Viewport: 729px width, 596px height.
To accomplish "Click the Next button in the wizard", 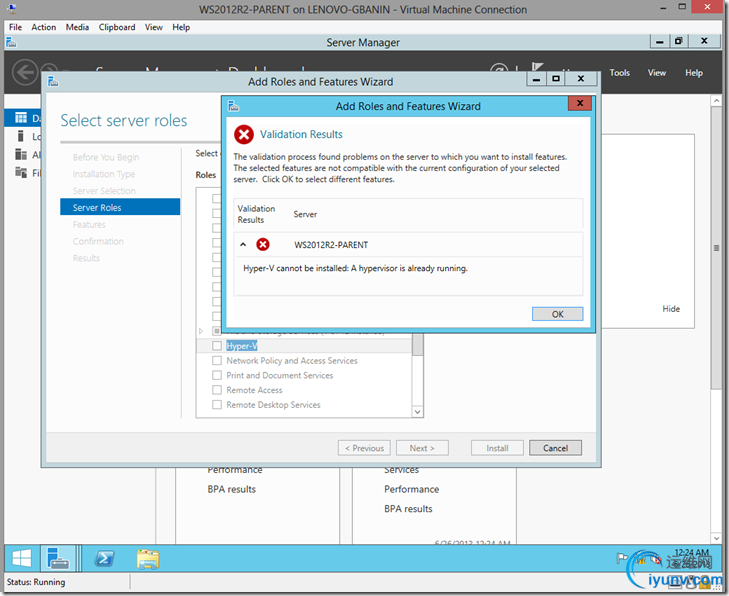I will (422, 448).
